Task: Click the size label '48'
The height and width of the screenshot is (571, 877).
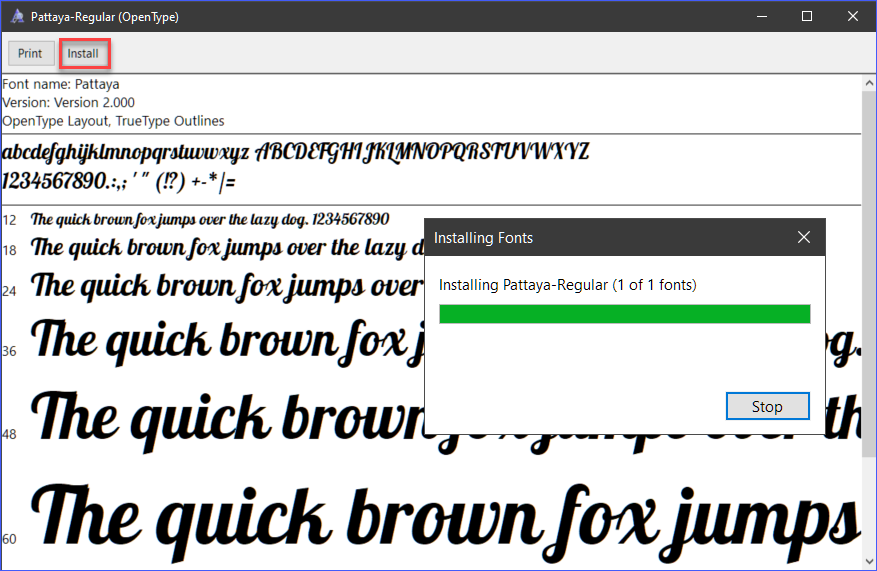Action: 10,434
